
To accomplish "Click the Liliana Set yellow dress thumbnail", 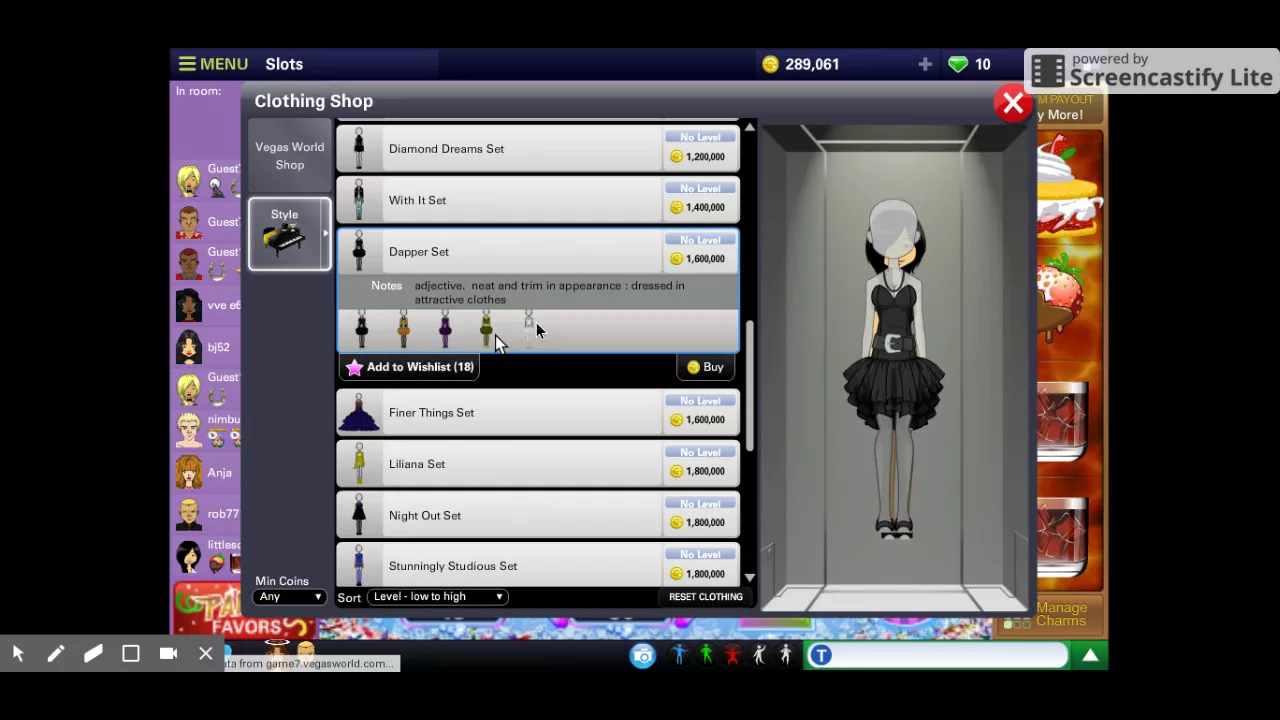I will pyautogui.click(x=359, y=464).
